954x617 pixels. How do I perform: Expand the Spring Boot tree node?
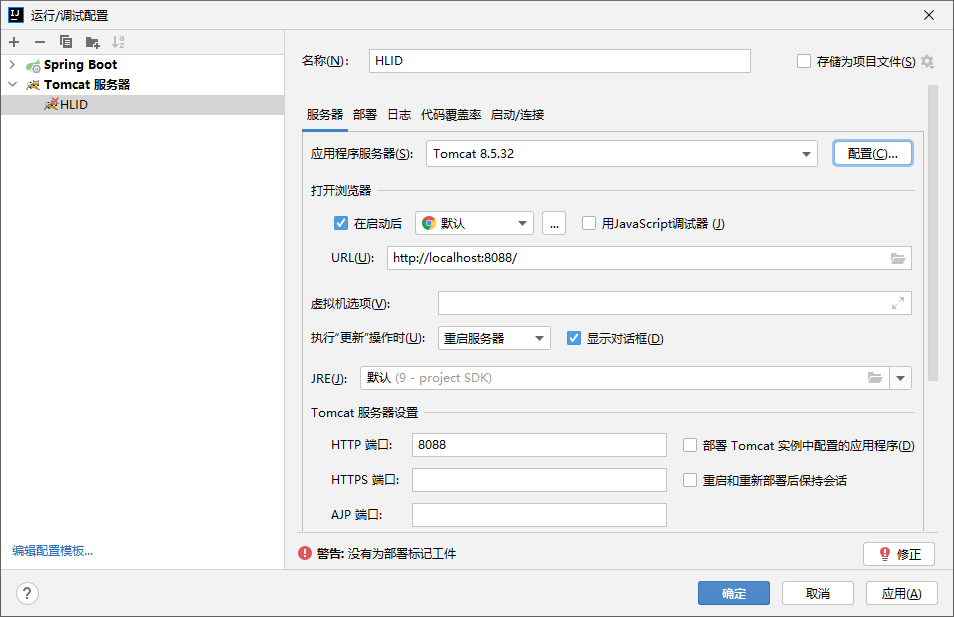12,64
